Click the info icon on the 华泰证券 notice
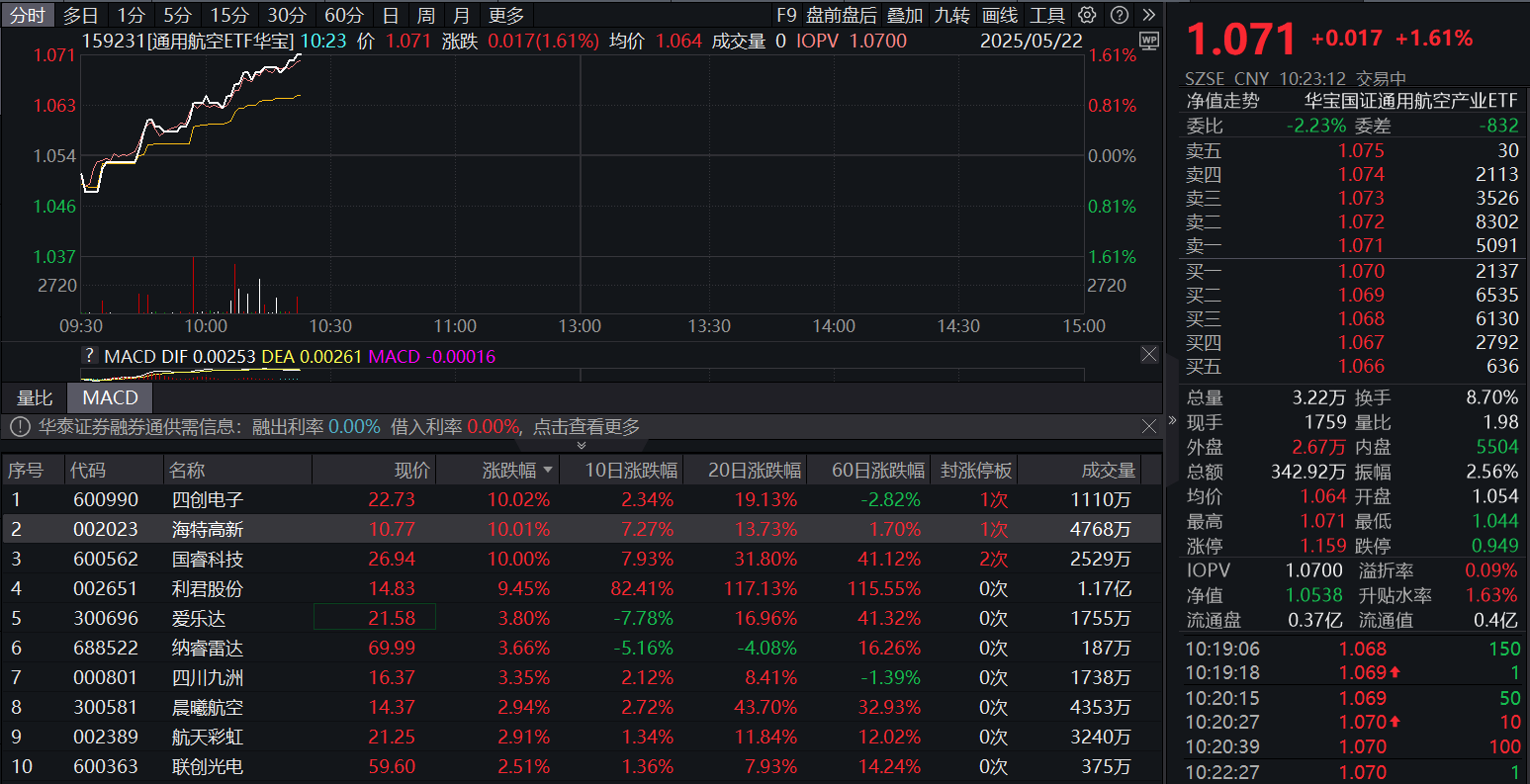Image resolution: width=1530 pixels, height=784 pixels. (x=20, y=427)
